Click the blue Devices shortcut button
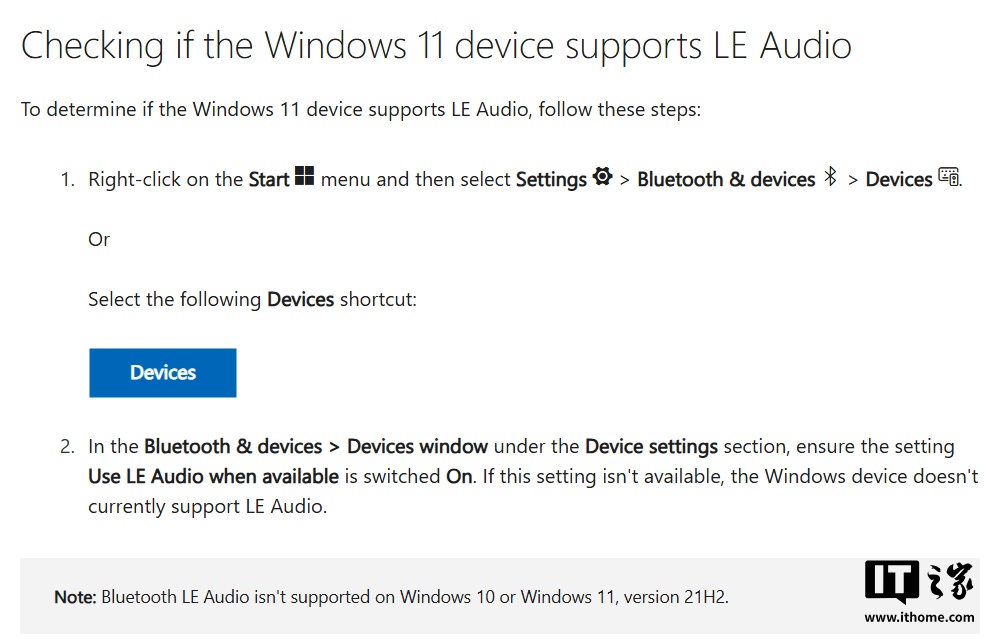Screen dimensions: 991x644 pyautogui.click(x=163, y=373)
